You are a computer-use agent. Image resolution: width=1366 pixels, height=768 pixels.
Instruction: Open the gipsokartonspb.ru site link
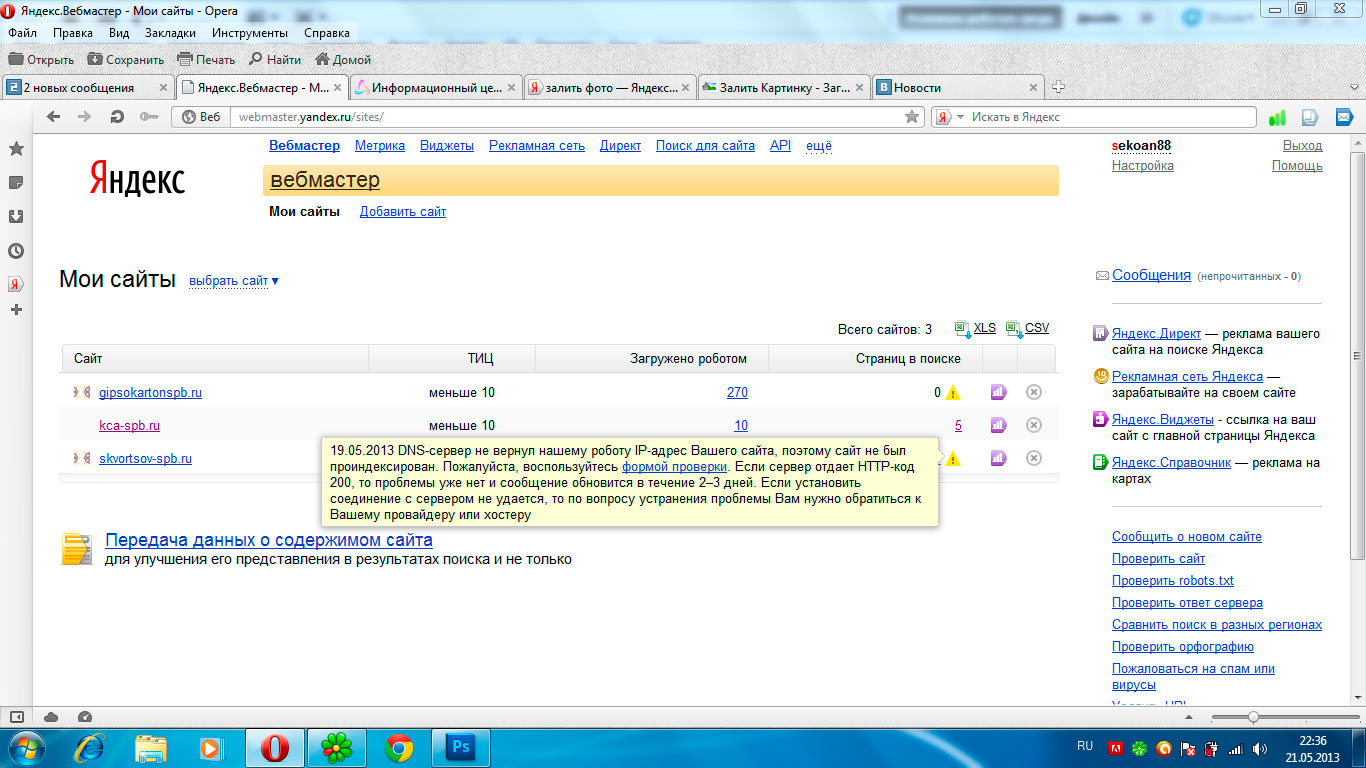coord(150,392)
